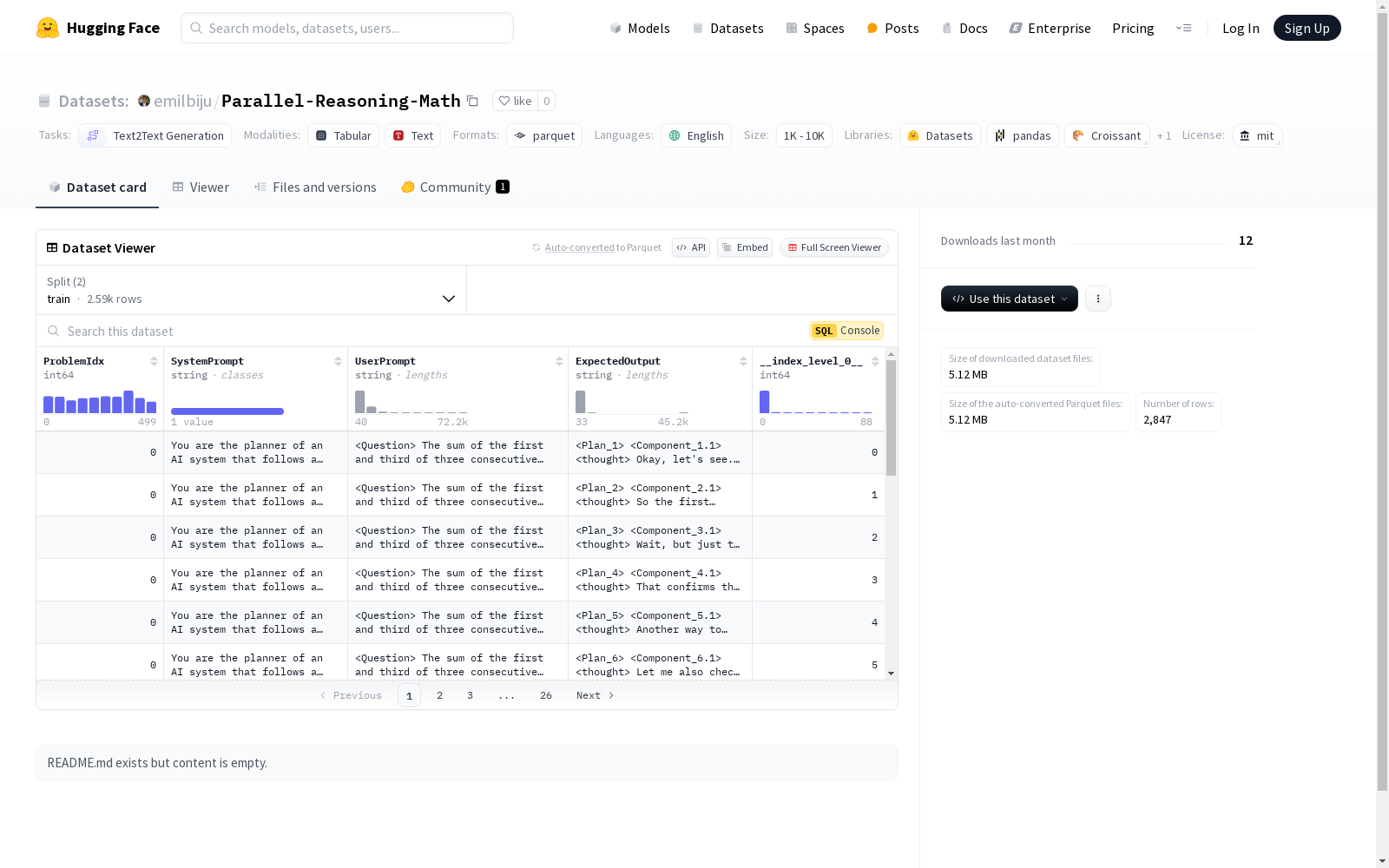Go to the Next page of rows
The height and width of the screenshot is (868, 1389).
pos(596,695)
